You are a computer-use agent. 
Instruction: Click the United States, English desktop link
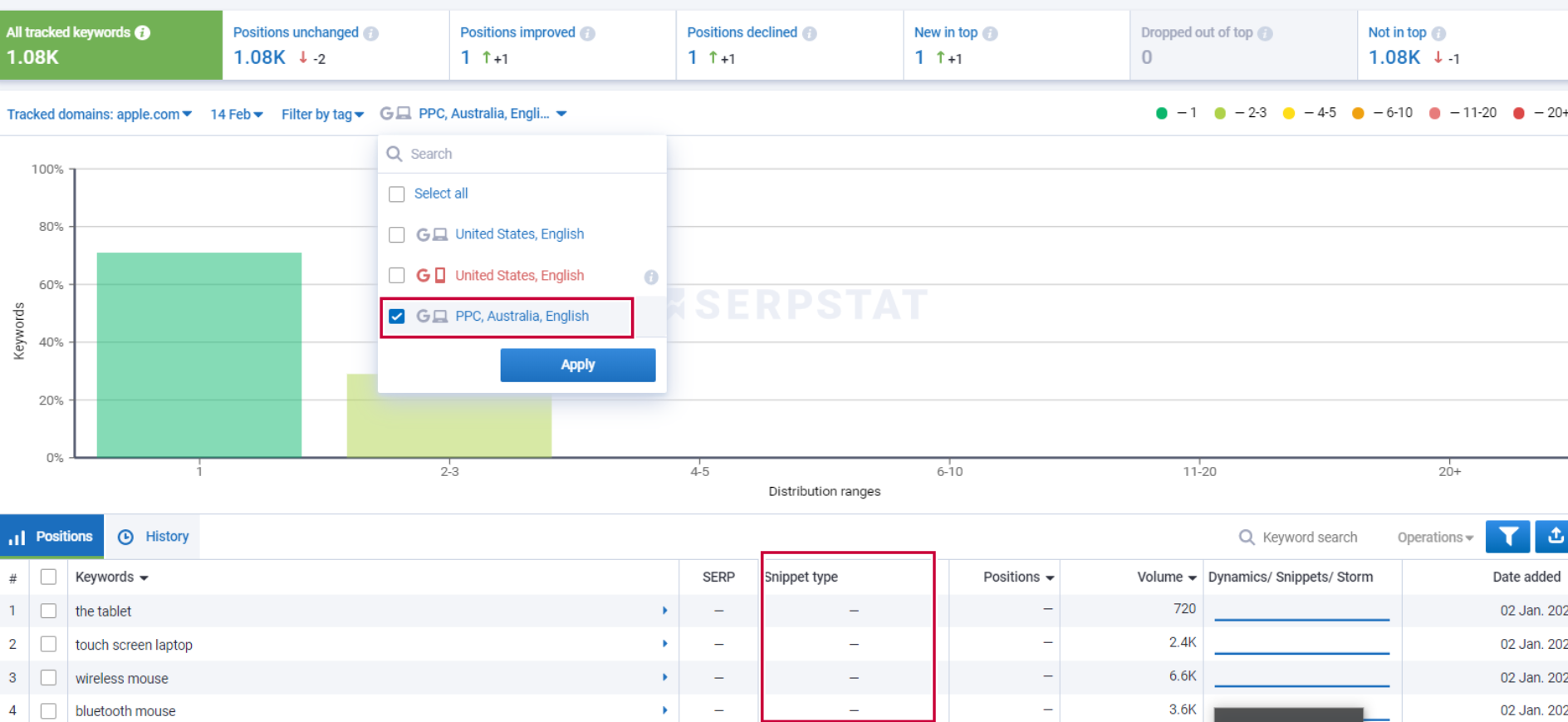click(x=519, y=234)
